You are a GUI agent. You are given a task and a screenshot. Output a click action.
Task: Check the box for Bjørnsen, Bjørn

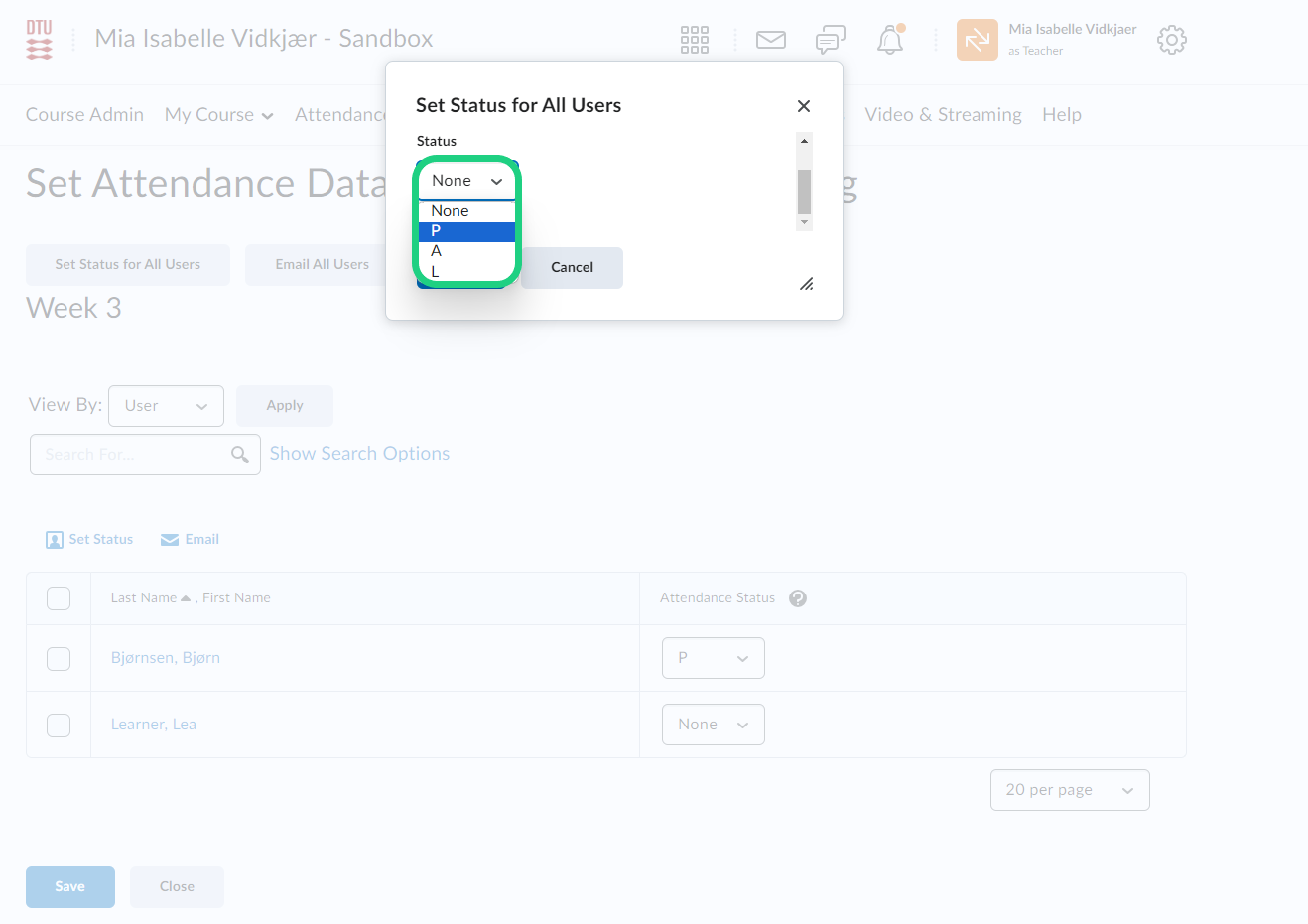click(x=59, y=659)
